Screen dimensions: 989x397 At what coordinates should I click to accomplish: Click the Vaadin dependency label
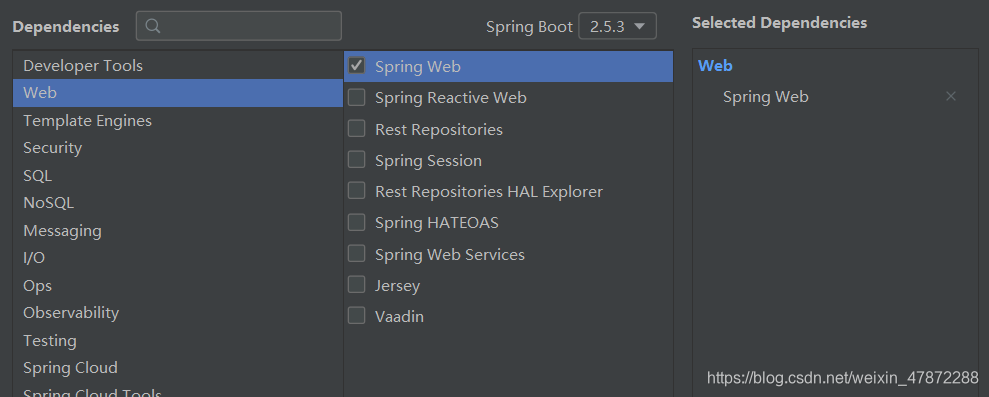[399, 316]
